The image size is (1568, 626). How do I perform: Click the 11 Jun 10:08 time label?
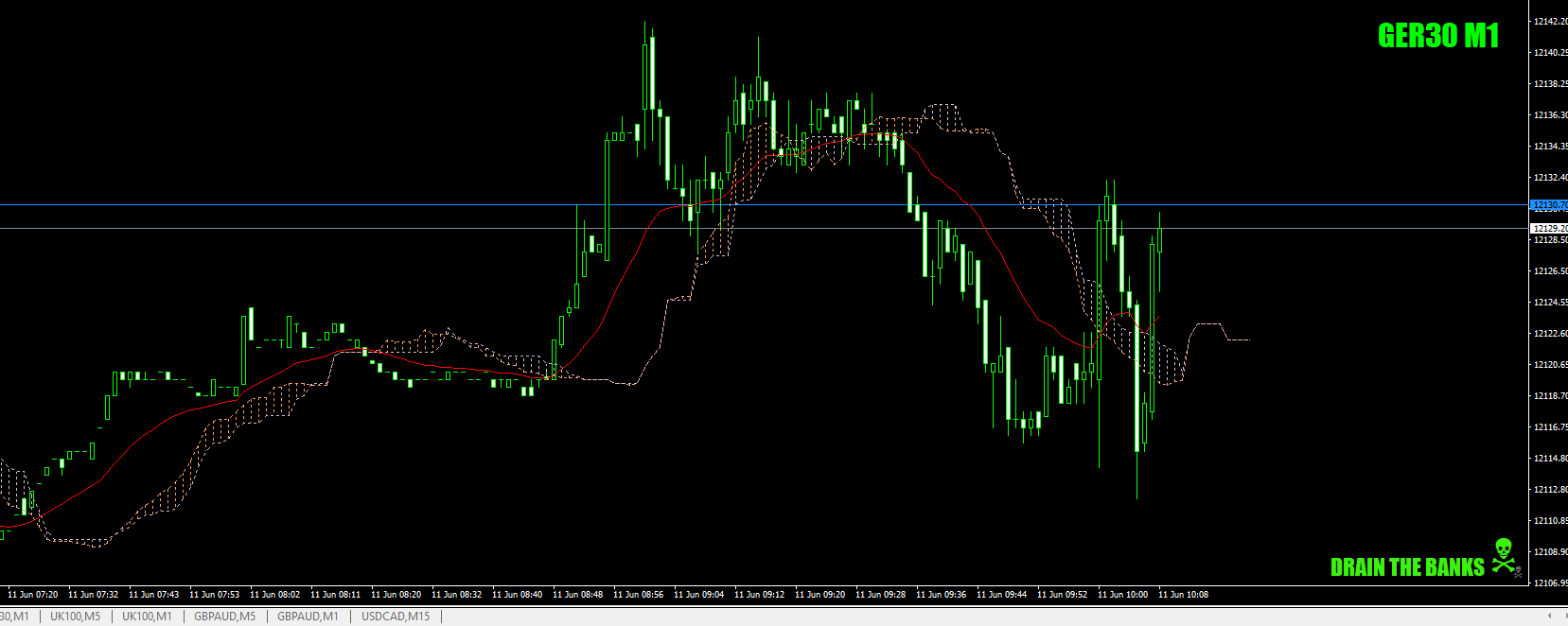click(1184, 595)
